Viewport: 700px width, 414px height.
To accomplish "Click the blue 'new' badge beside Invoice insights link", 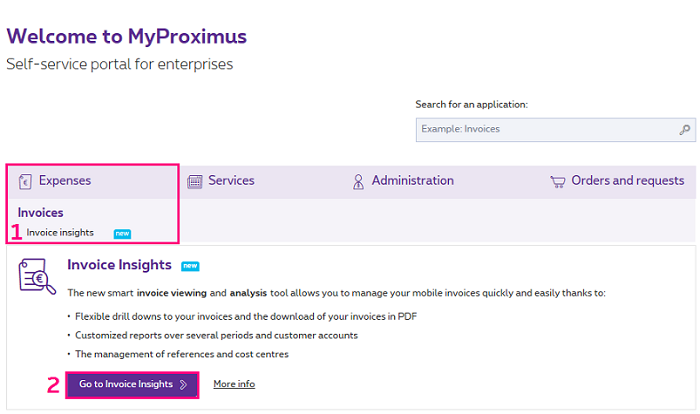I will click(x=122, y=233).
